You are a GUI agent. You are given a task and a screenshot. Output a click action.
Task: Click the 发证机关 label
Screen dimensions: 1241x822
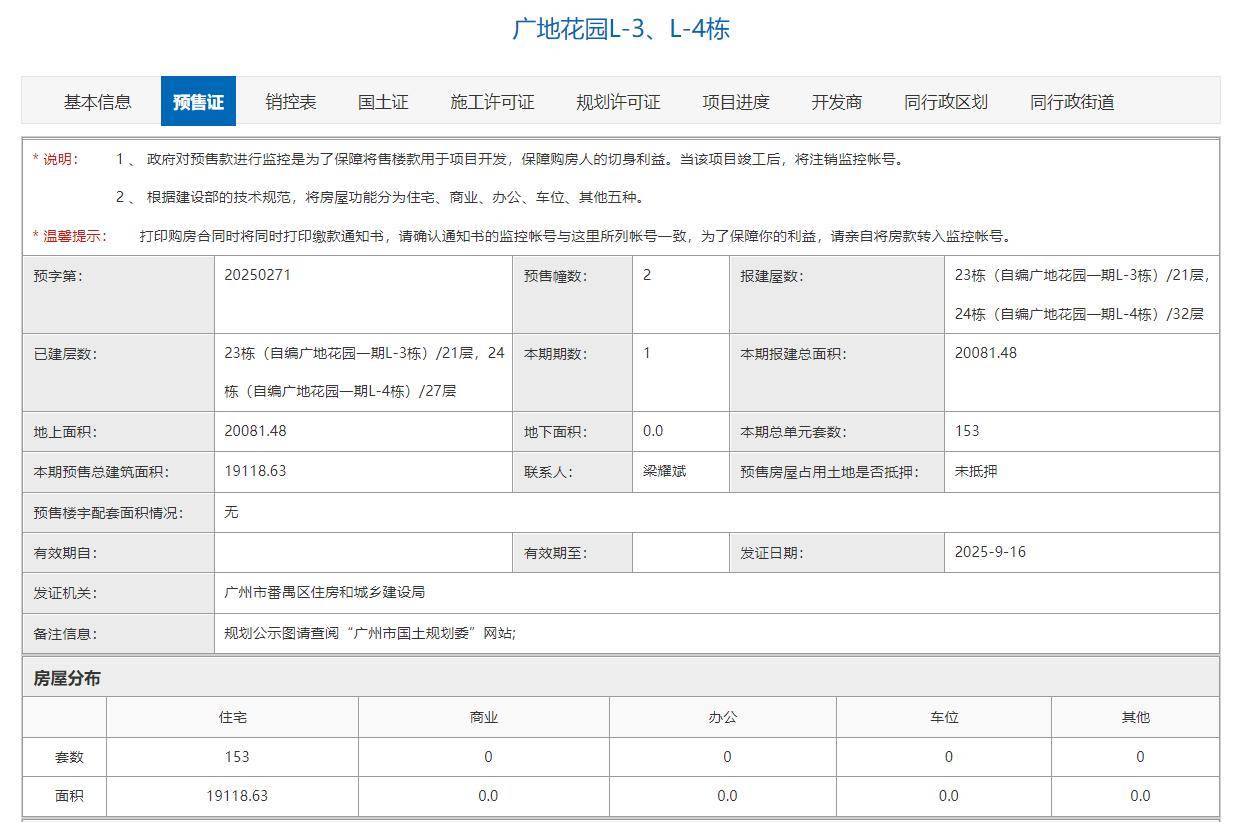tap(65, 593)
